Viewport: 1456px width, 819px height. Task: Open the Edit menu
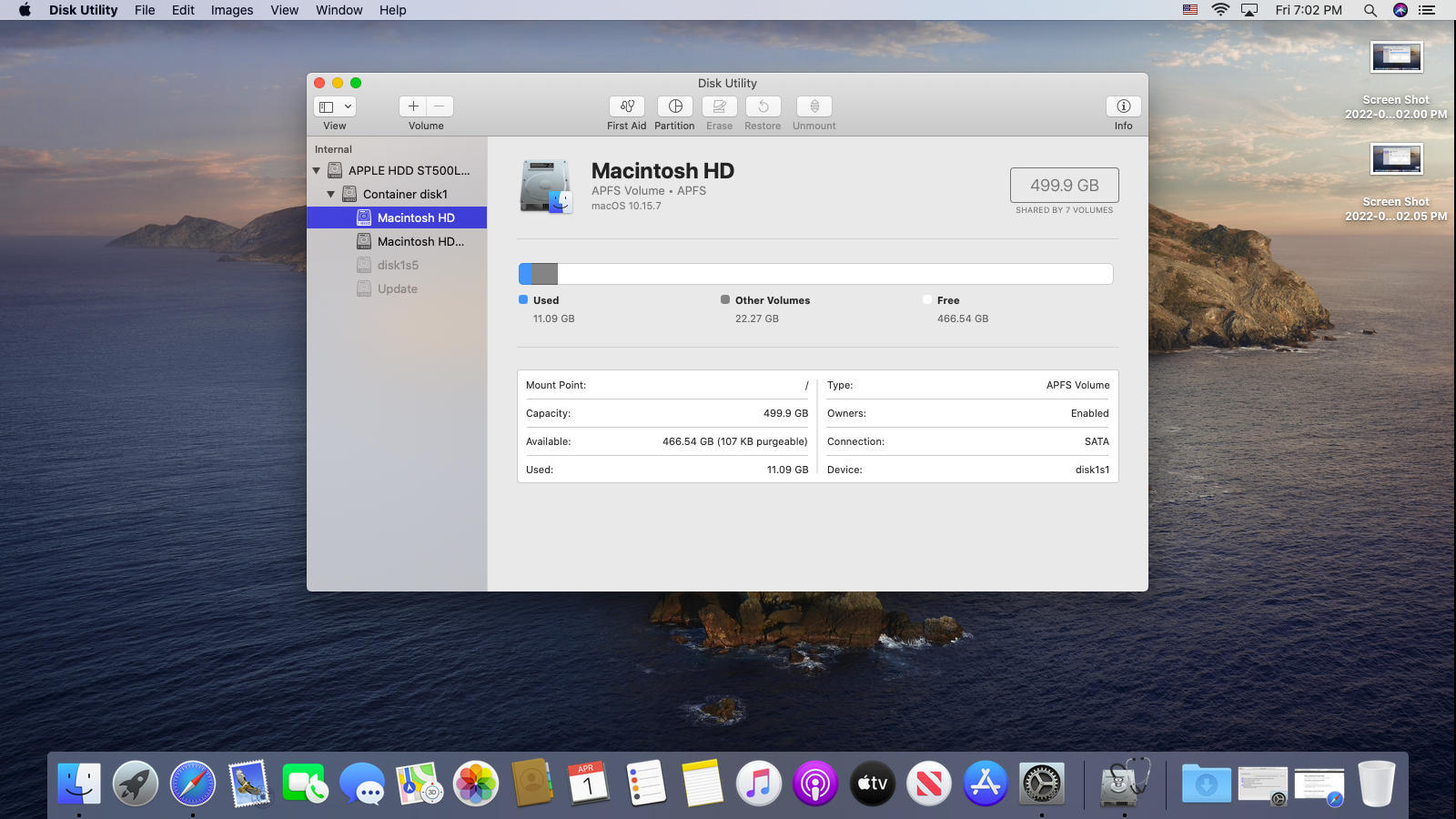183,10
